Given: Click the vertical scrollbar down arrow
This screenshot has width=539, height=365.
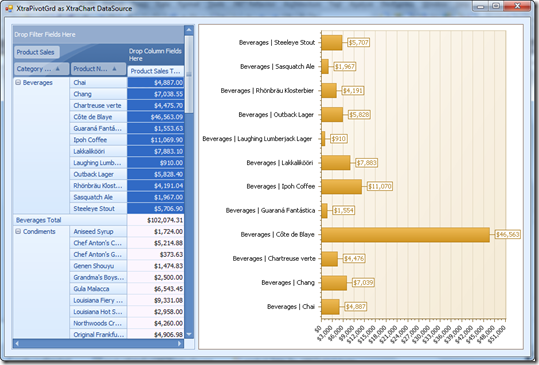Looking at the screenshot, I should point(189,334).
